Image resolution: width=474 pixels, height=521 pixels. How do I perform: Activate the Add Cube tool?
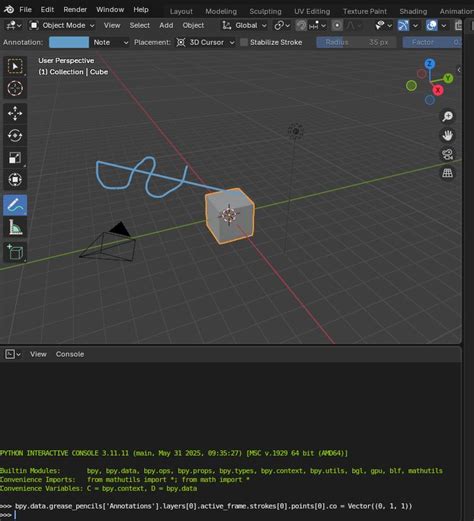point(15,252)
